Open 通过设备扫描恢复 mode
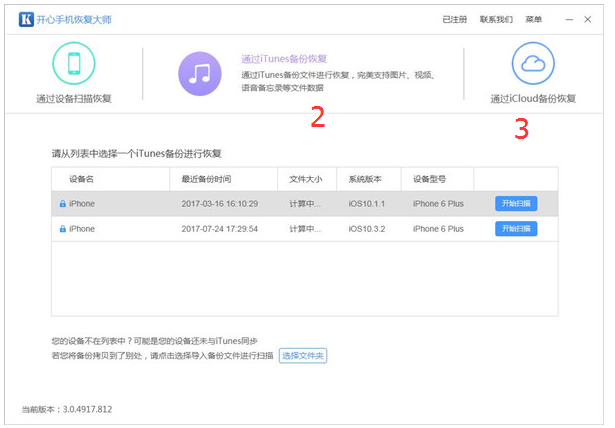 pyautogui.click(x=74, y=98)
